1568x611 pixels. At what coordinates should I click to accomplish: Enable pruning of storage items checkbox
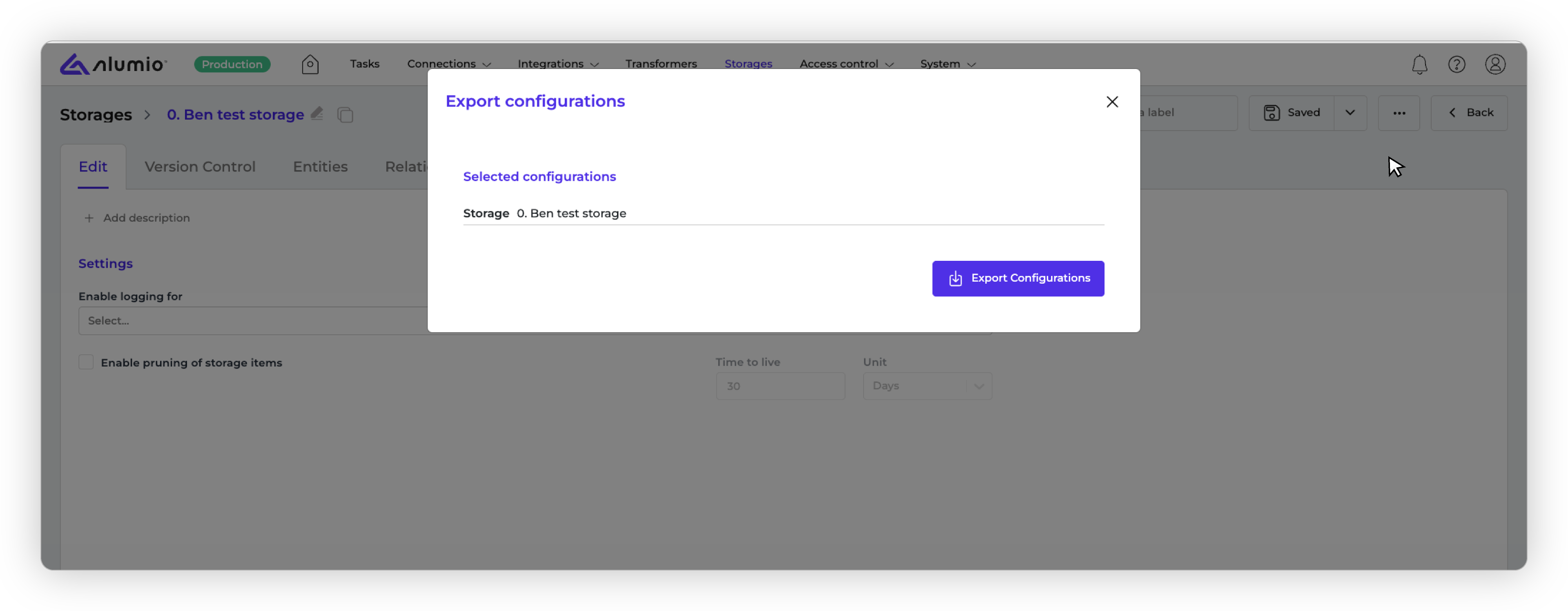click(86, 362)
